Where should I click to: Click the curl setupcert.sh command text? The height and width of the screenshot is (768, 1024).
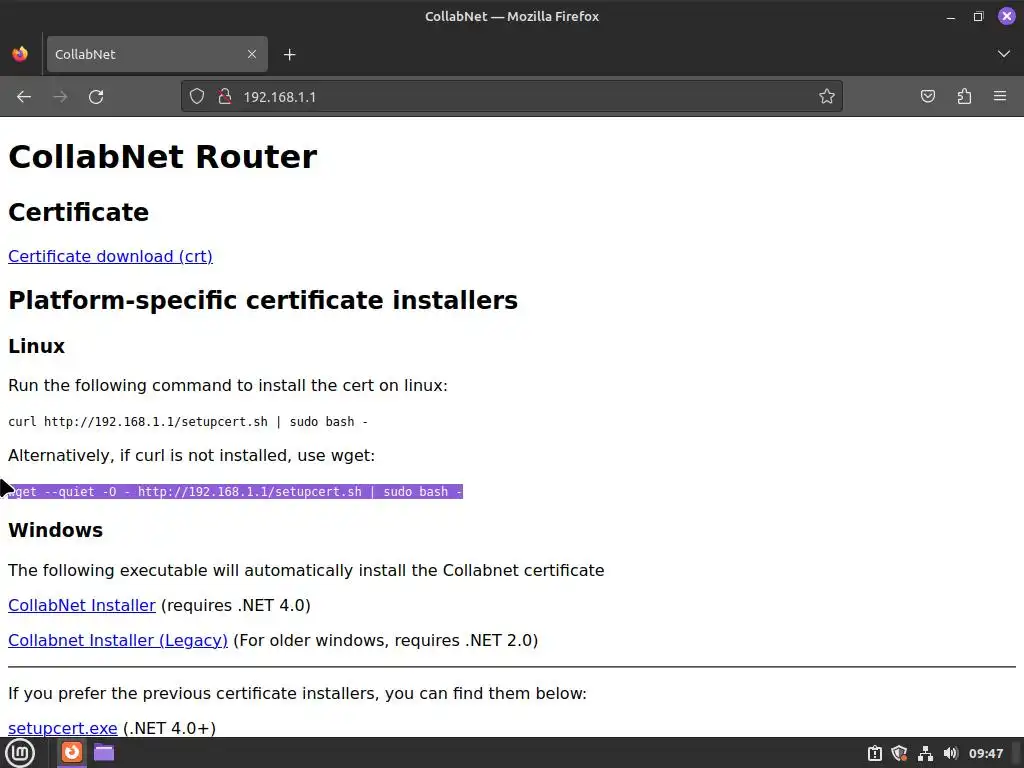point(187,422)
